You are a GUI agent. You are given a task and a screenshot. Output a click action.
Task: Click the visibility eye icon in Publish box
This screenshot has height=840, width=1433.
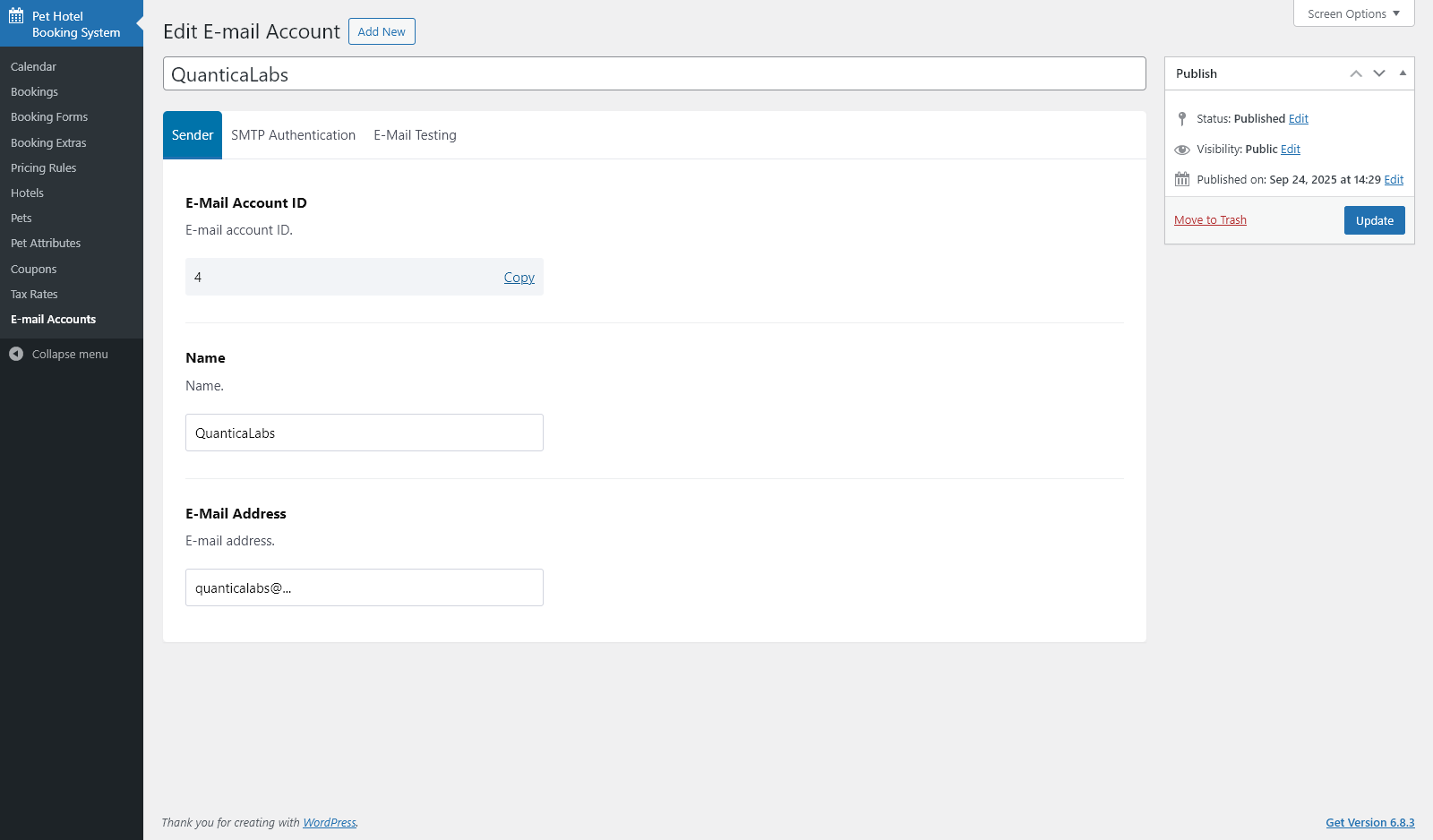pyautogui.click(x=1182, y=150)
